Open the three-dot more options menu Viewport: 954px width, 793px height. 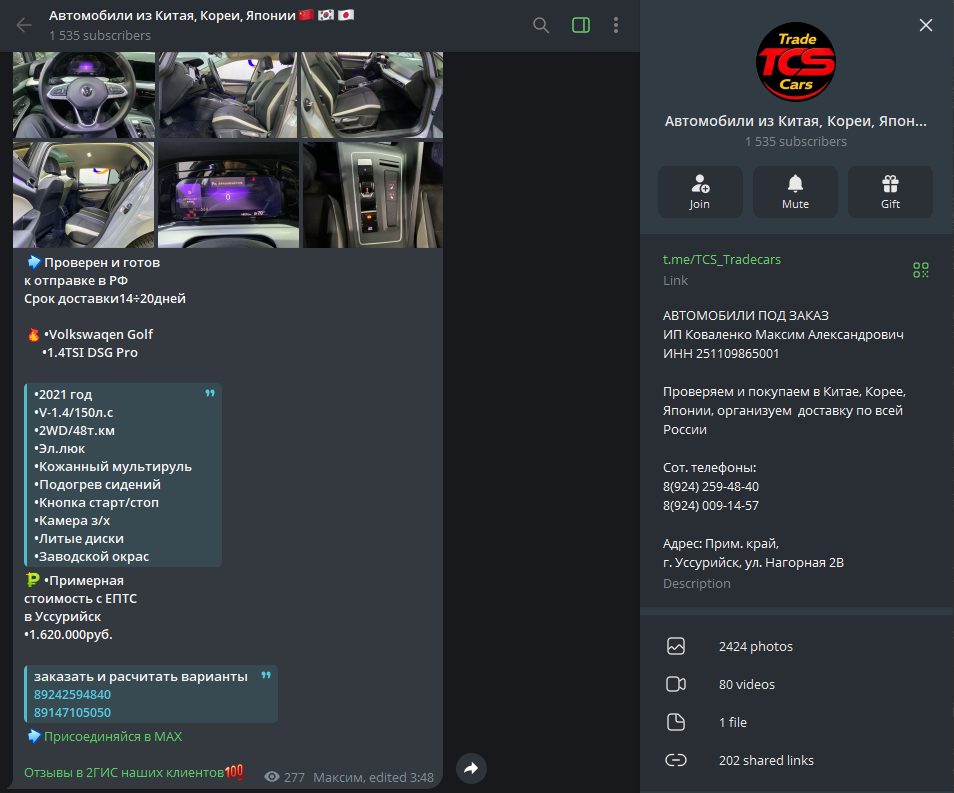(x=616, y=25)
